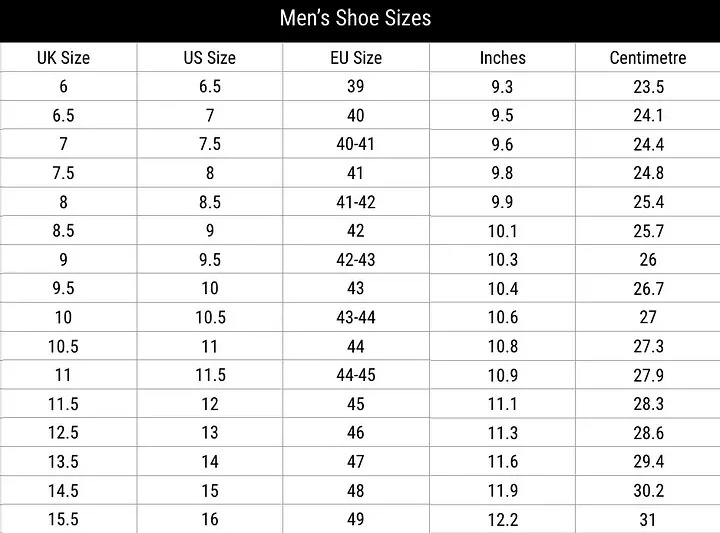Click the EU size 44-45 cell
Viewport: 720px width, 533px height.
(356, 375)
